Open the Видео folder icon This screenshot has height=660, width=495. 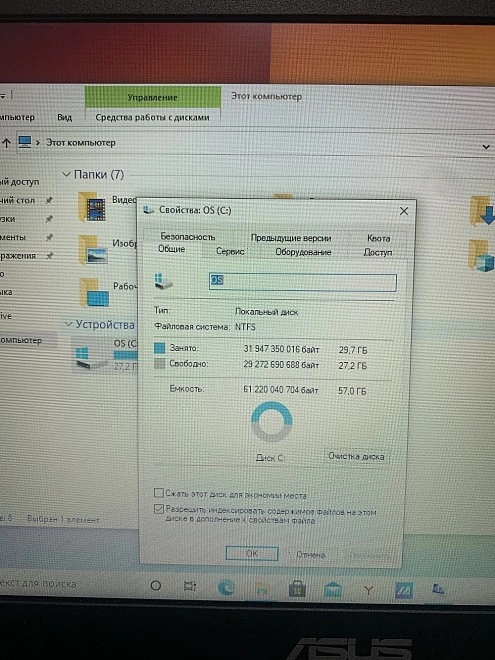(92, 206)
